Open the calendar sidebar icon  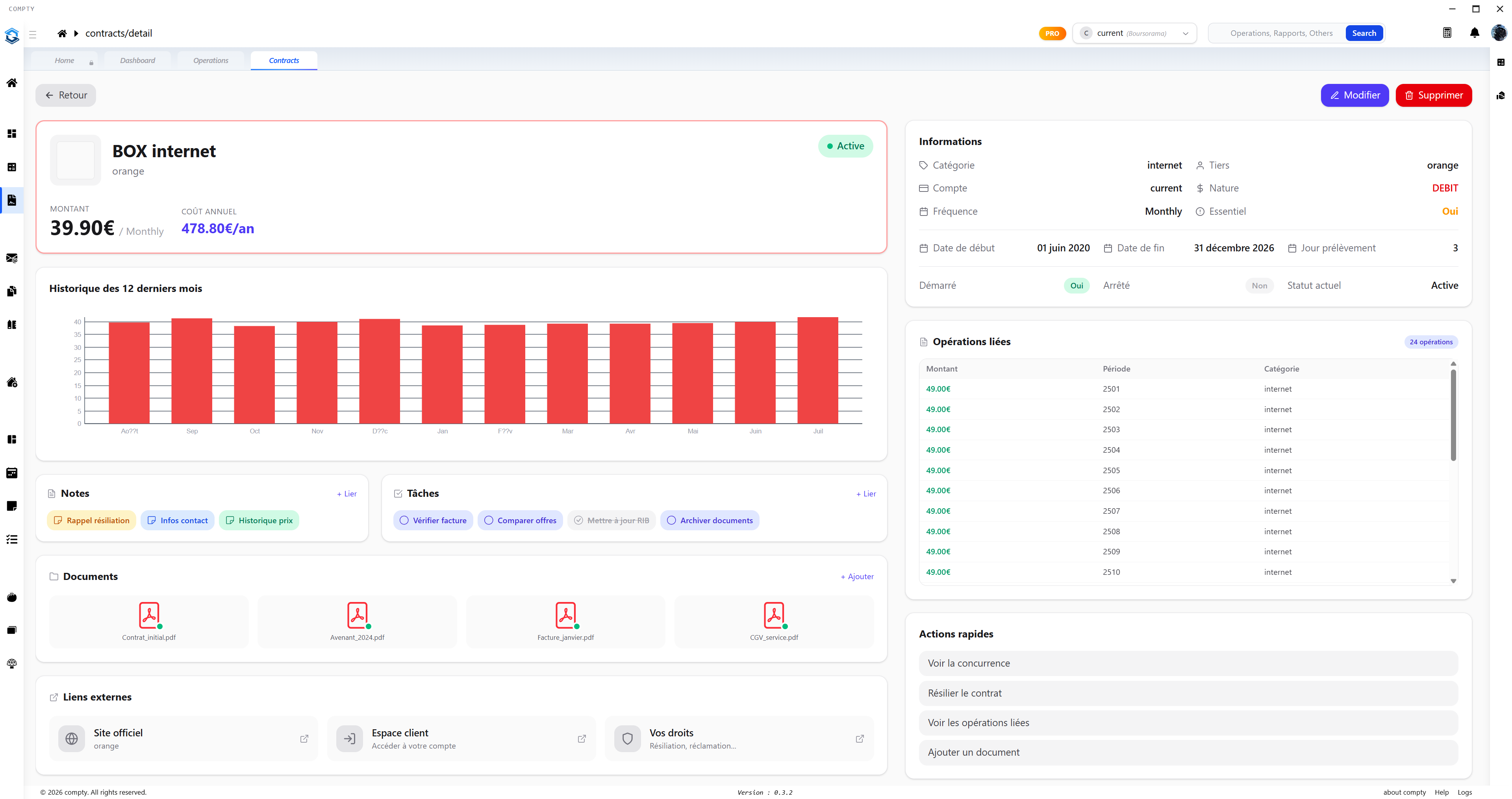click(x=12, y=473)
